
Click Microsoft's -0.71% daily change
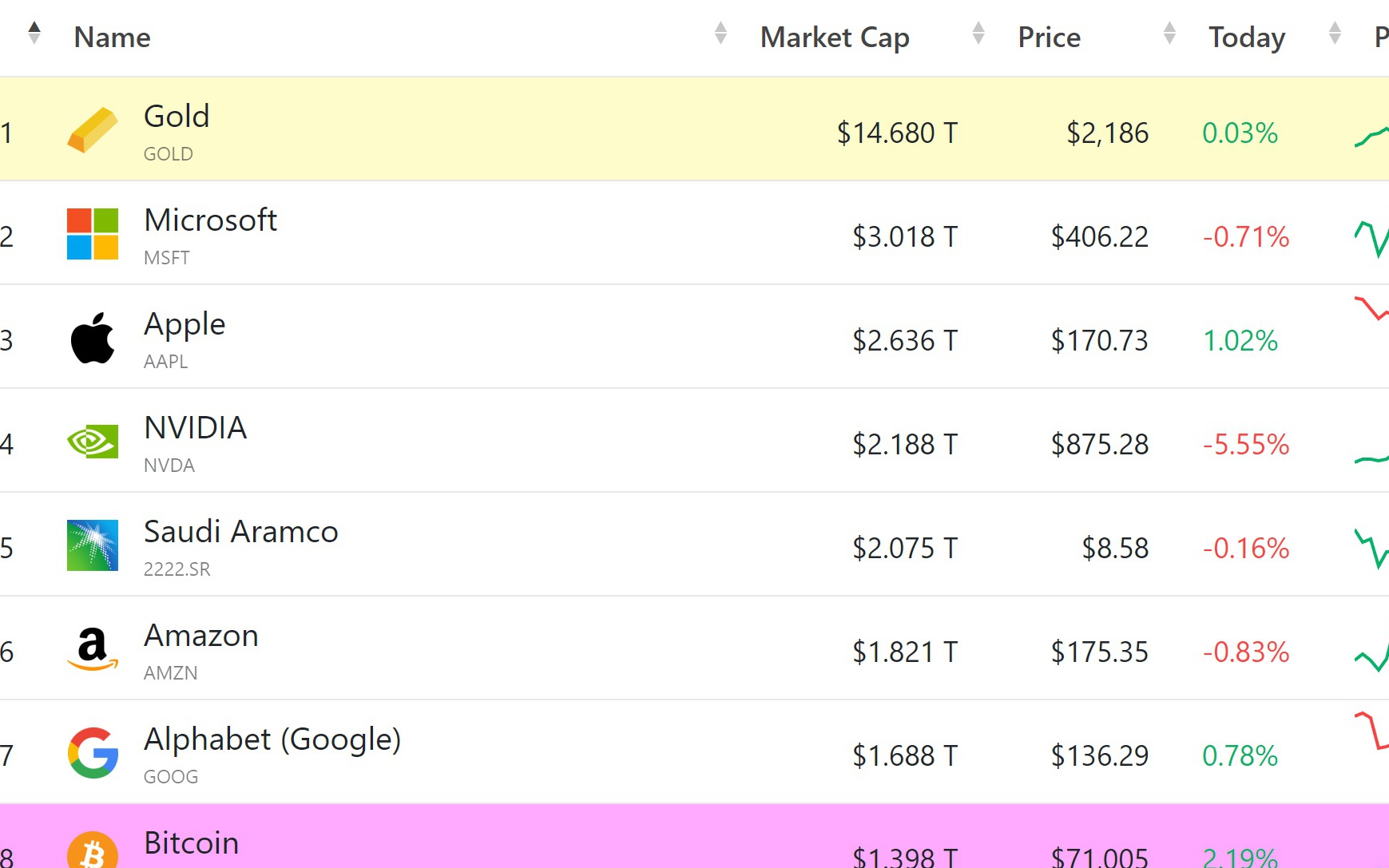click(x=1246, y=237)
